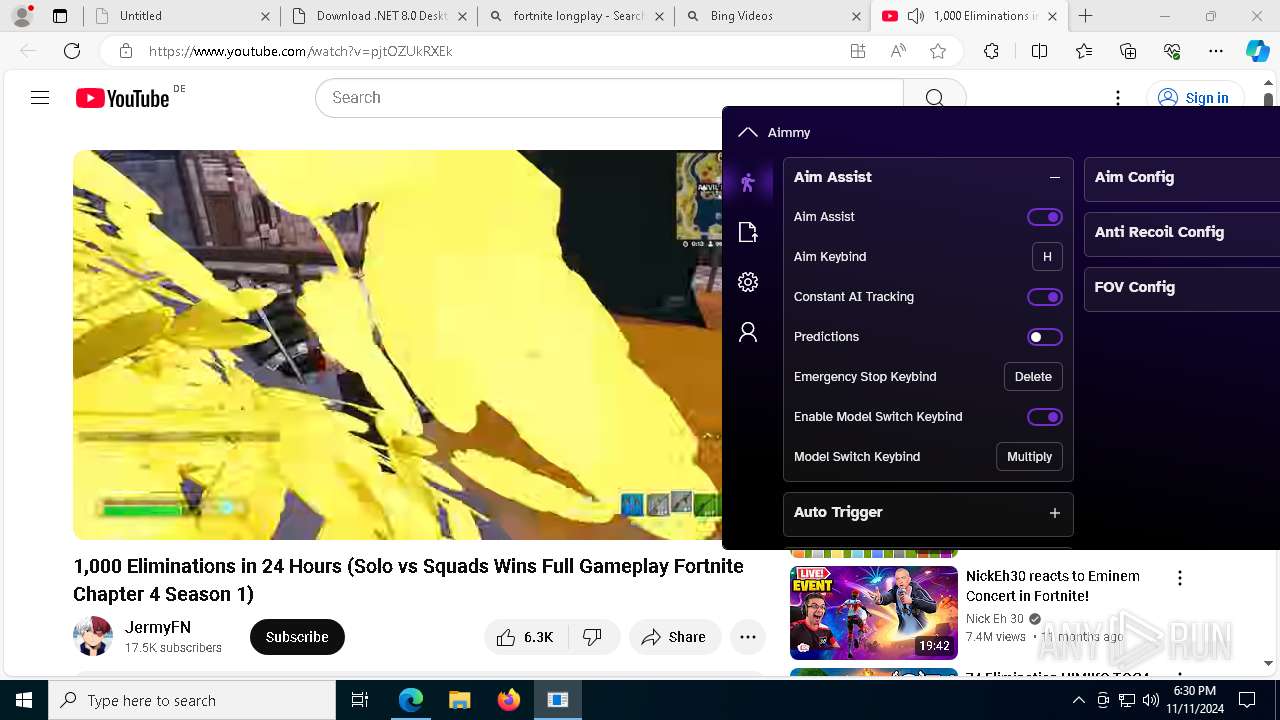Enable the Predictions switch
1280x720 pixels.
[x=1045, y=337]
